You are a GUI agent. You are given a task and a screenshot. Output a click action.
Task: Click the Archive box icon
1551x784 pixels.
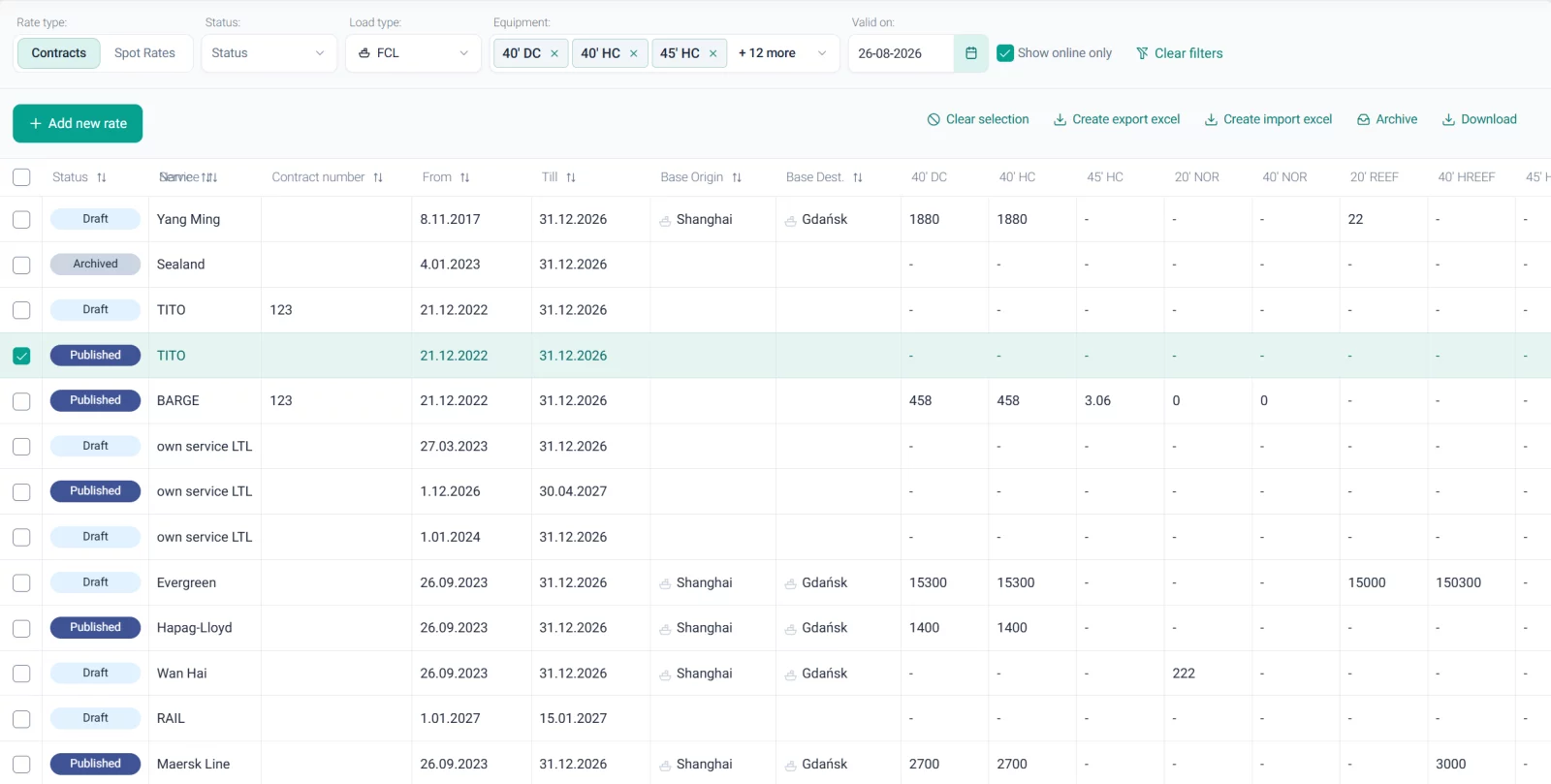(x=1364, y=119)
